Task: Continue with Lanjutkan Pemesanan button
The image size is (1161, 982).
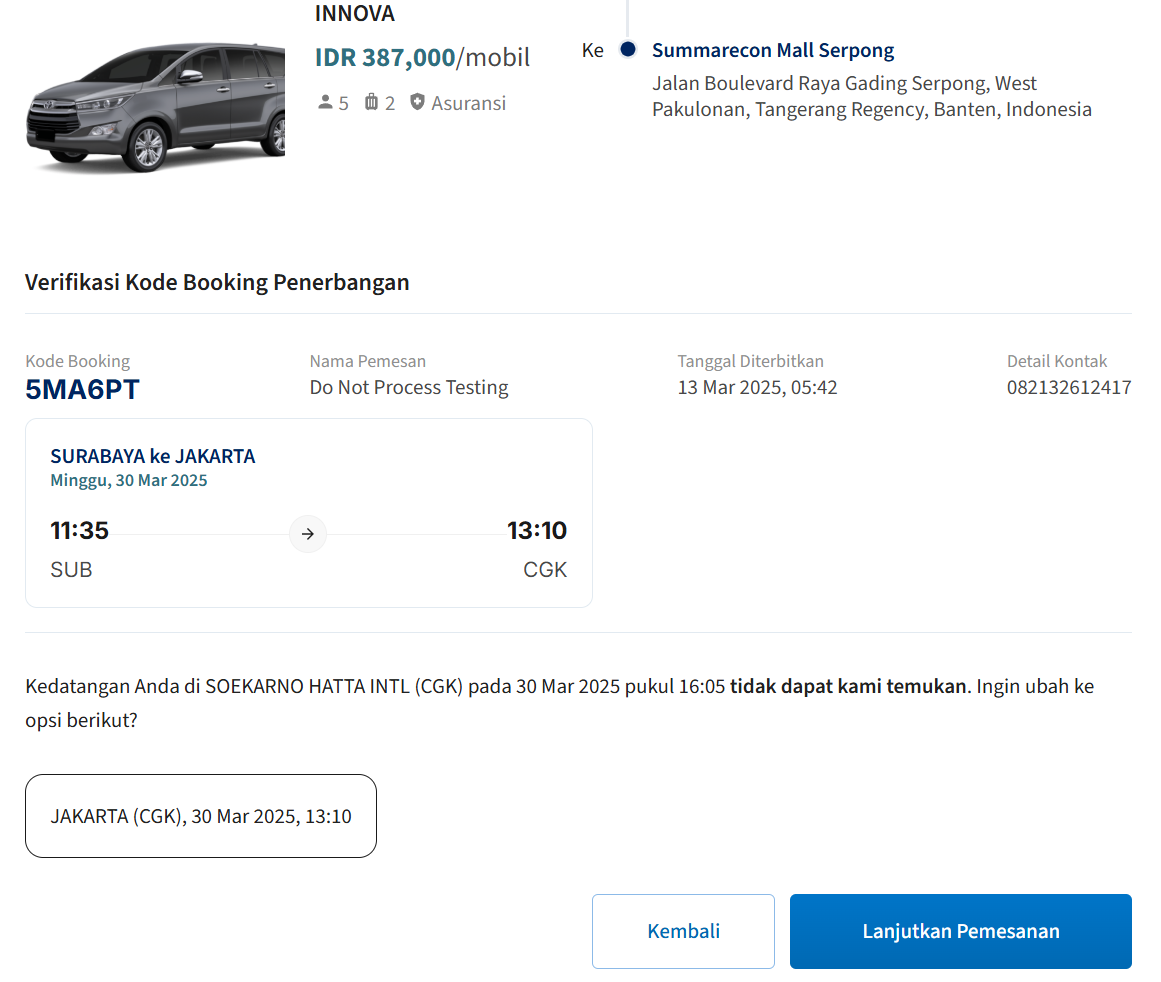Action: [960, 931]
